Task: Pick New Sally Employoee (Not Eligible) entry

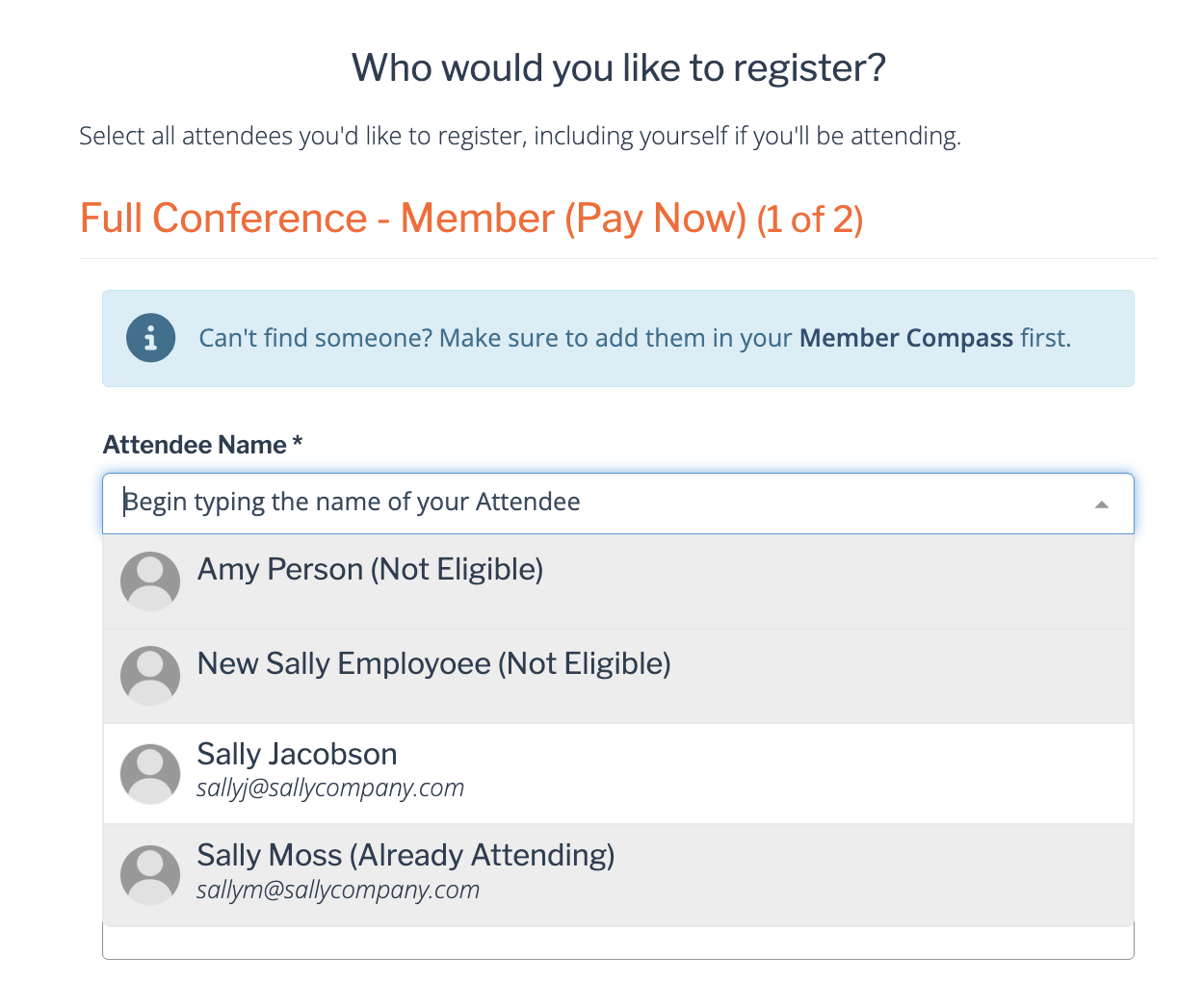Action: [x=618, y=676]
